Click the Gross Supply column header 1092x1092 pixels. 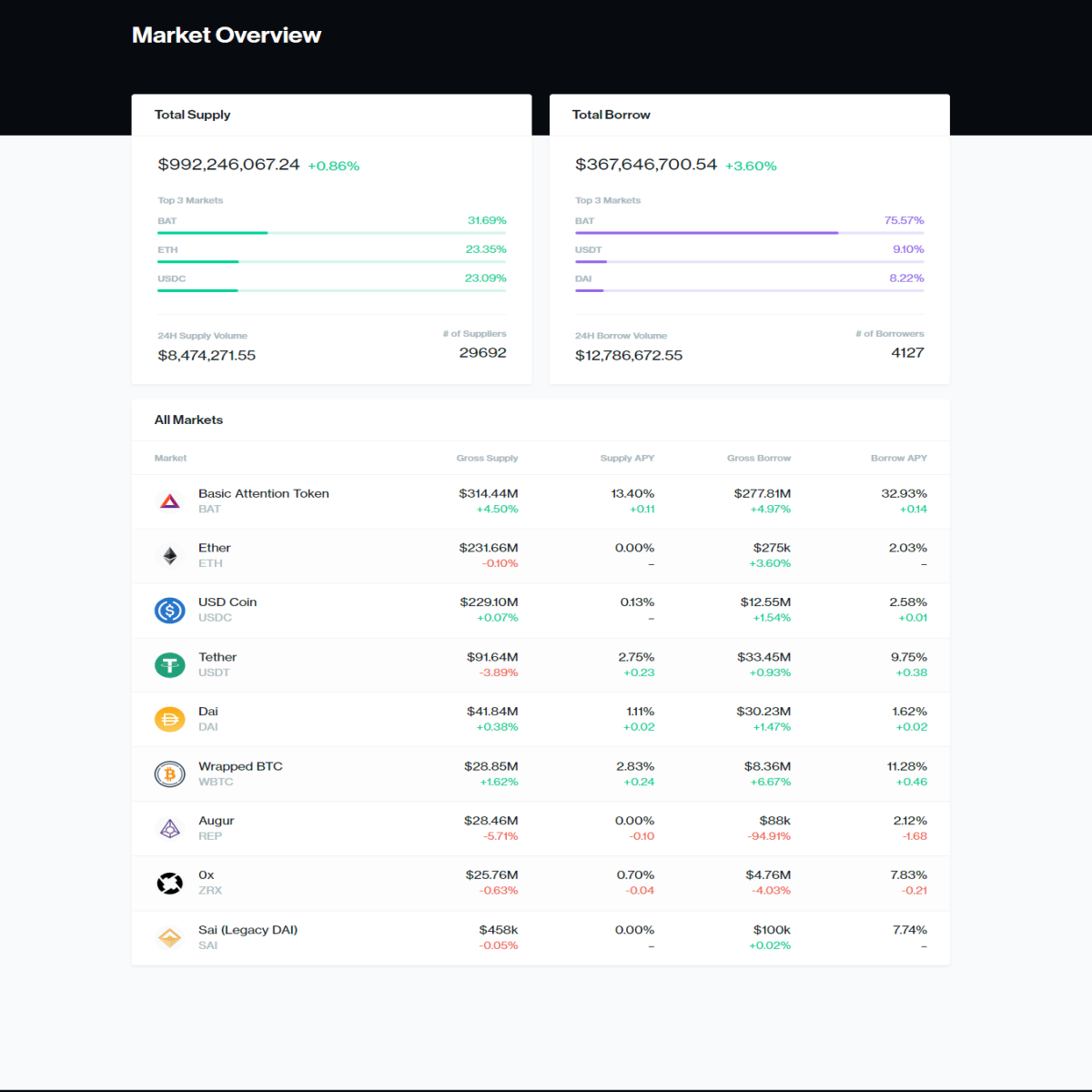[x=487, y=458]
